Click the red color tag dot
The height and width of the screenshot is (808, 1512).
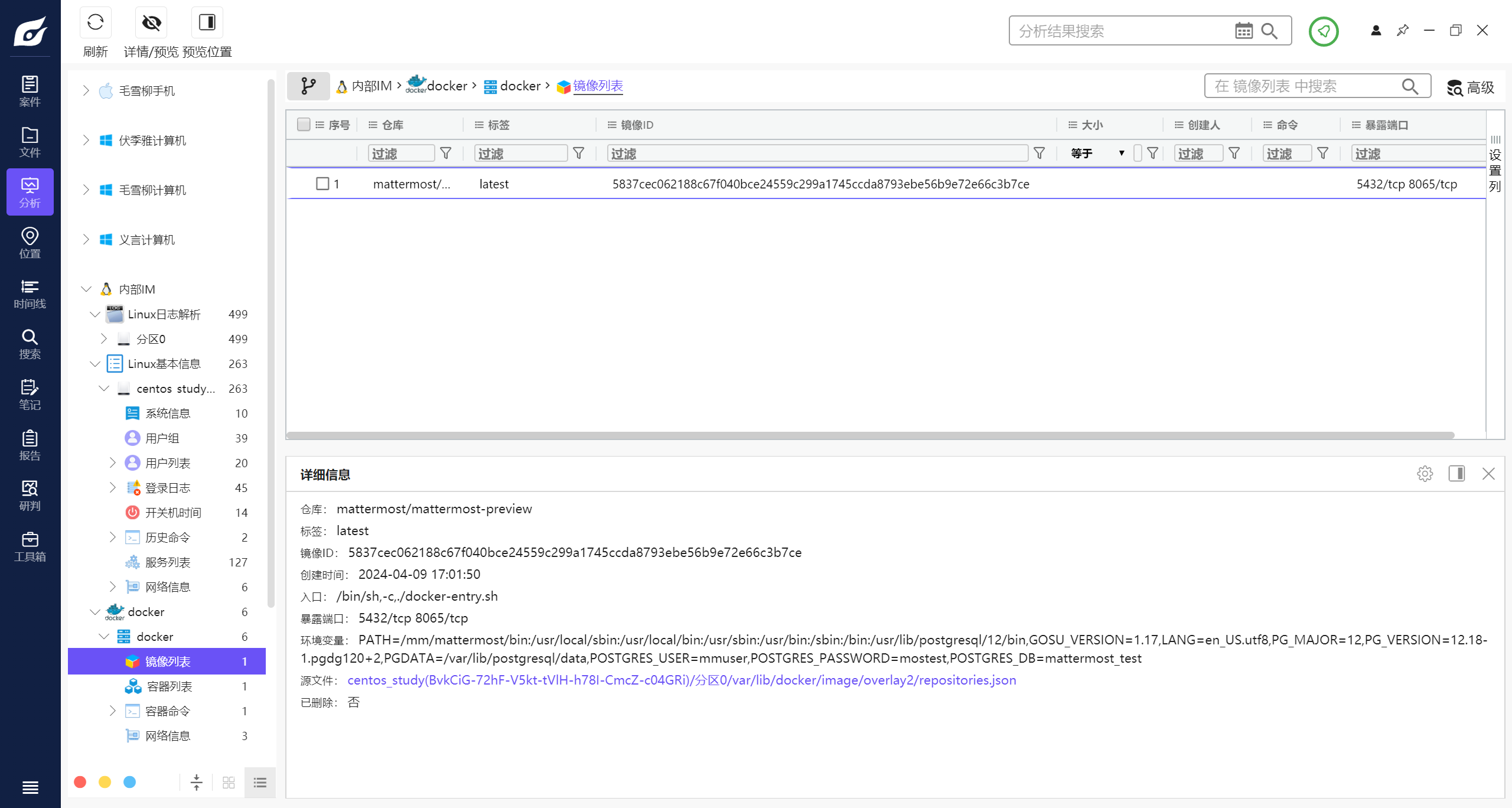(80, 782)
